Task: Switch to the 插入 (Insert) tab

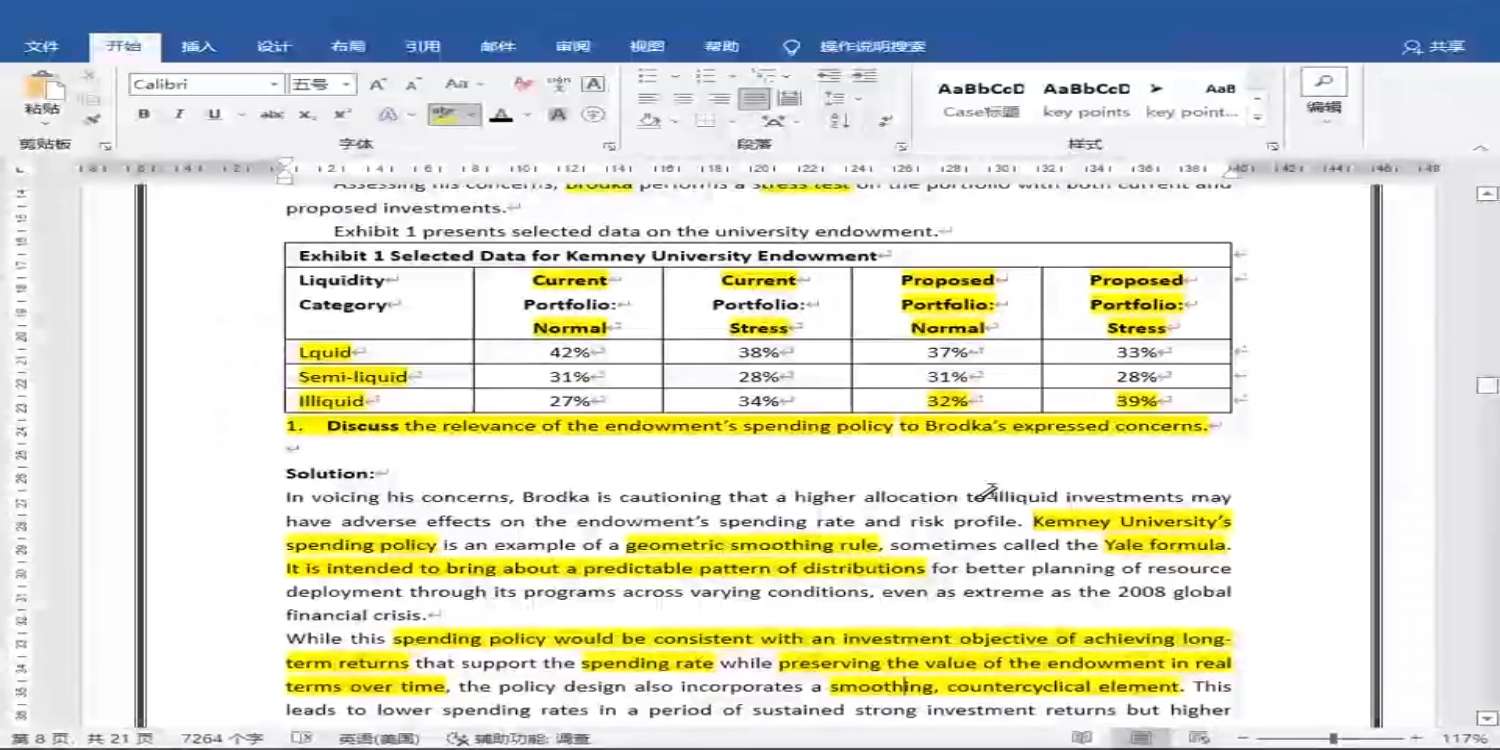Action: click(x=198, y=46)
